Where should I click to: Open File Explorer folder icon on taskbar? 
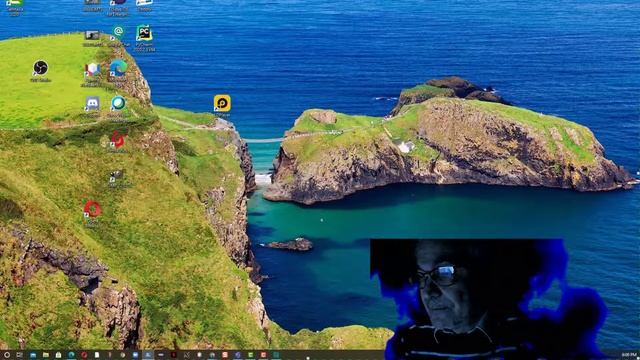[45, 355]
